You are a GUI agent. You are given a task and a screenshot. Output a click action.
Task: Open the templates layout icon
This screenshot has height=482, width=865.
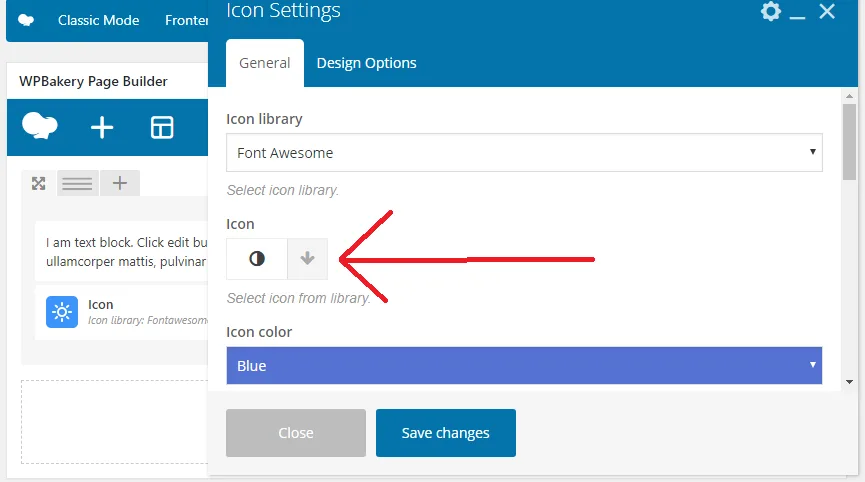162,127
